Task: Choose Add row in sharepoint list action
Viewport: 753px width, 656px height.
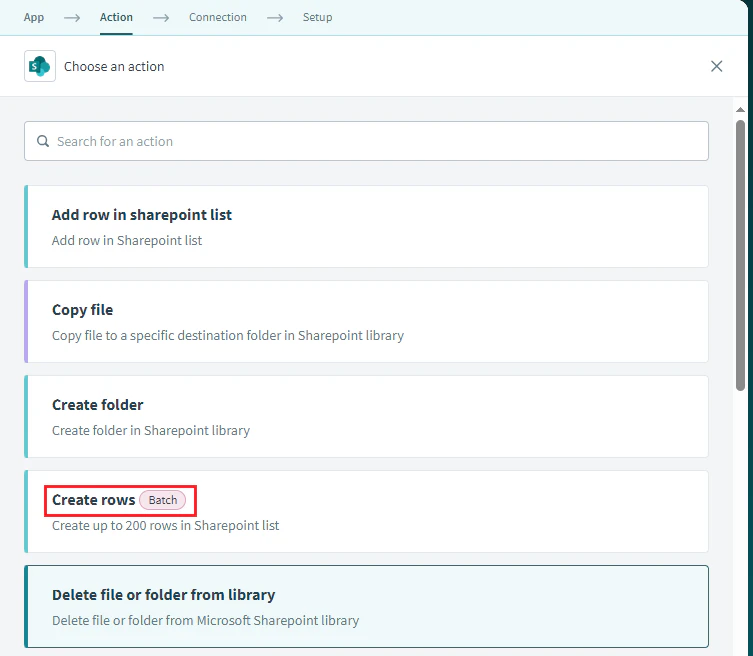Action: click(366, 227)
